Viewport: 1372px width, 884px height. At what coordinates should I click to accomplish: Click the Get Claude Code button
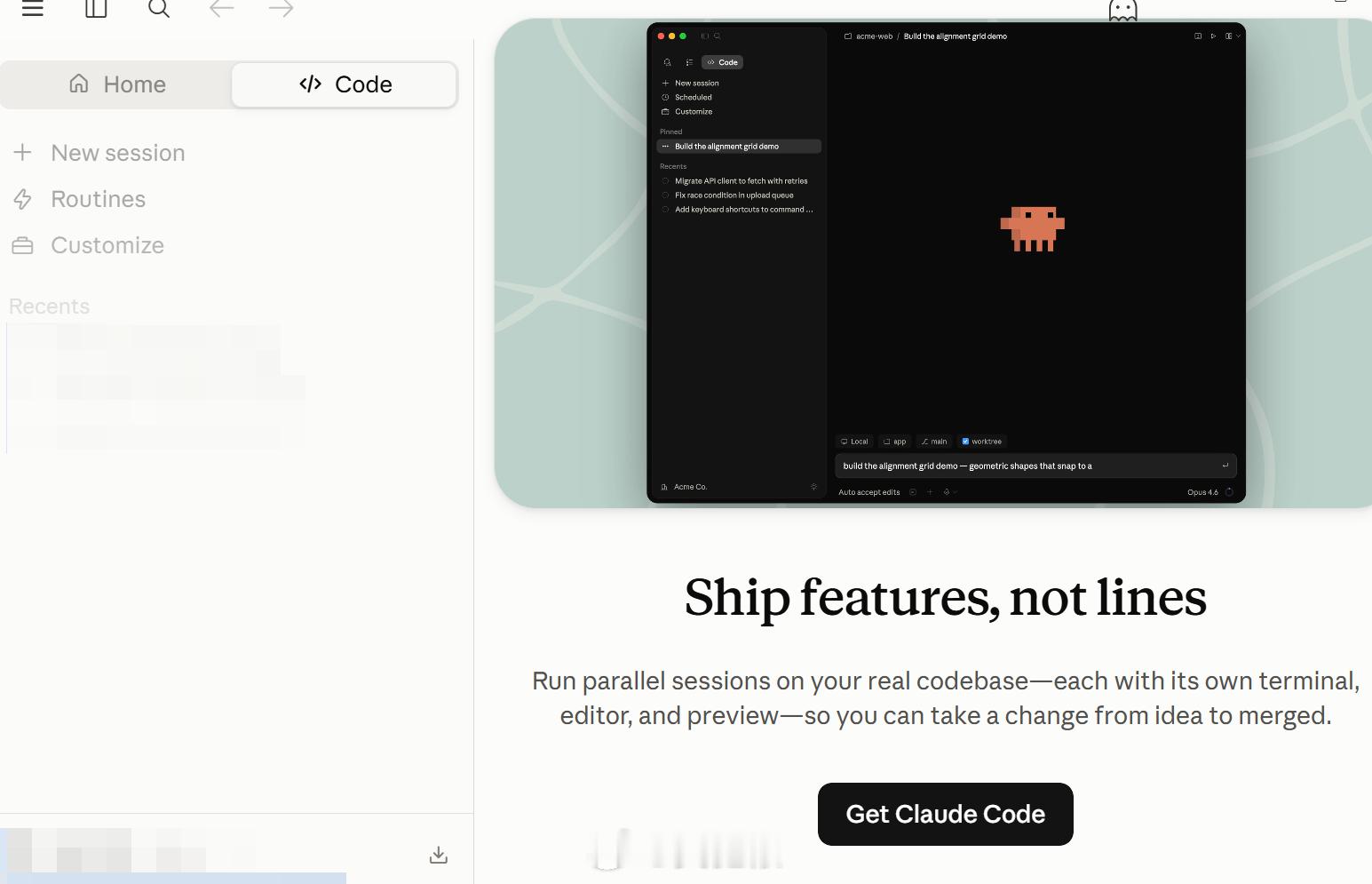point(945,814)
